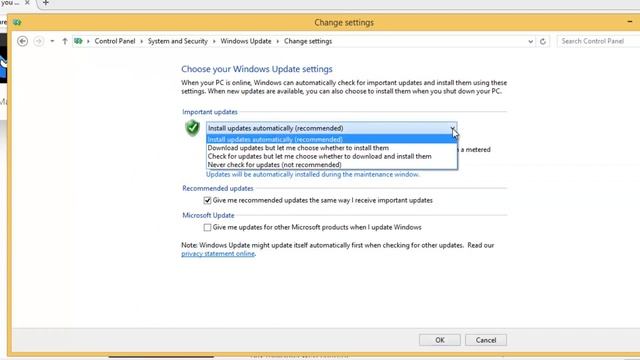This screenshot has height=360, width=640.
Task: Select Check for updates but let me choose
Action: 331,156
